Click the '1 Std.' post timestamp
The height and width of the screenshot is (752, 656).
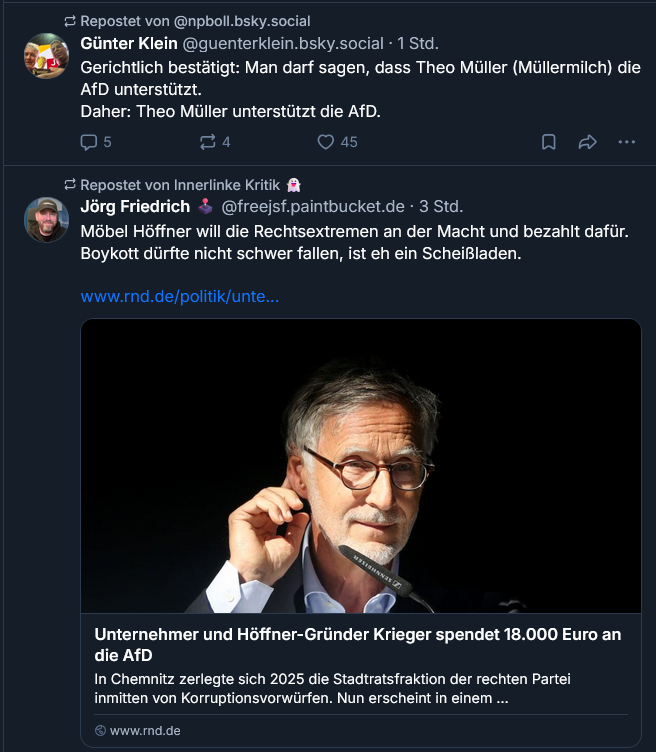point(418,43)
